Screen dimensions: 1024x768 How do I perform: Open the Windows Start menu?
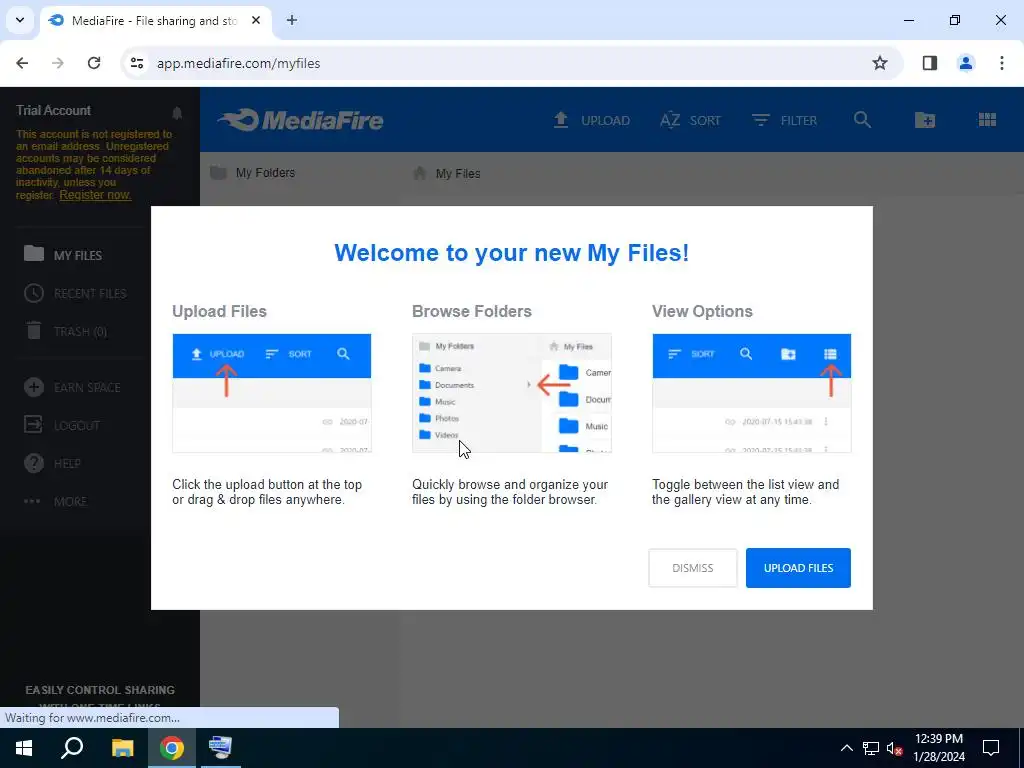click(24, 748)
